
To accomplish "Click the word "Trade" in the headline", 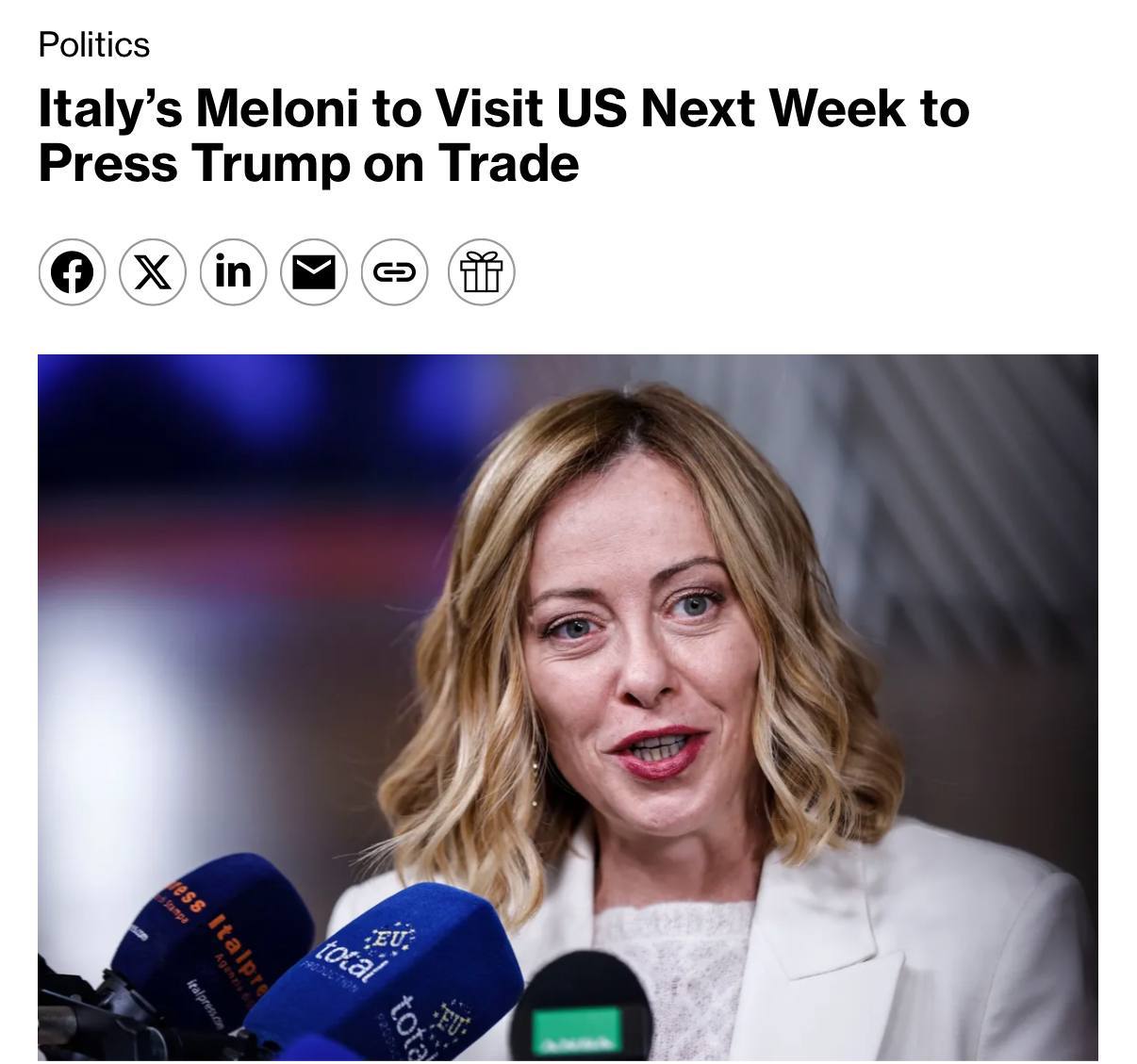I will pyautogui.click(x=507, y=163).
